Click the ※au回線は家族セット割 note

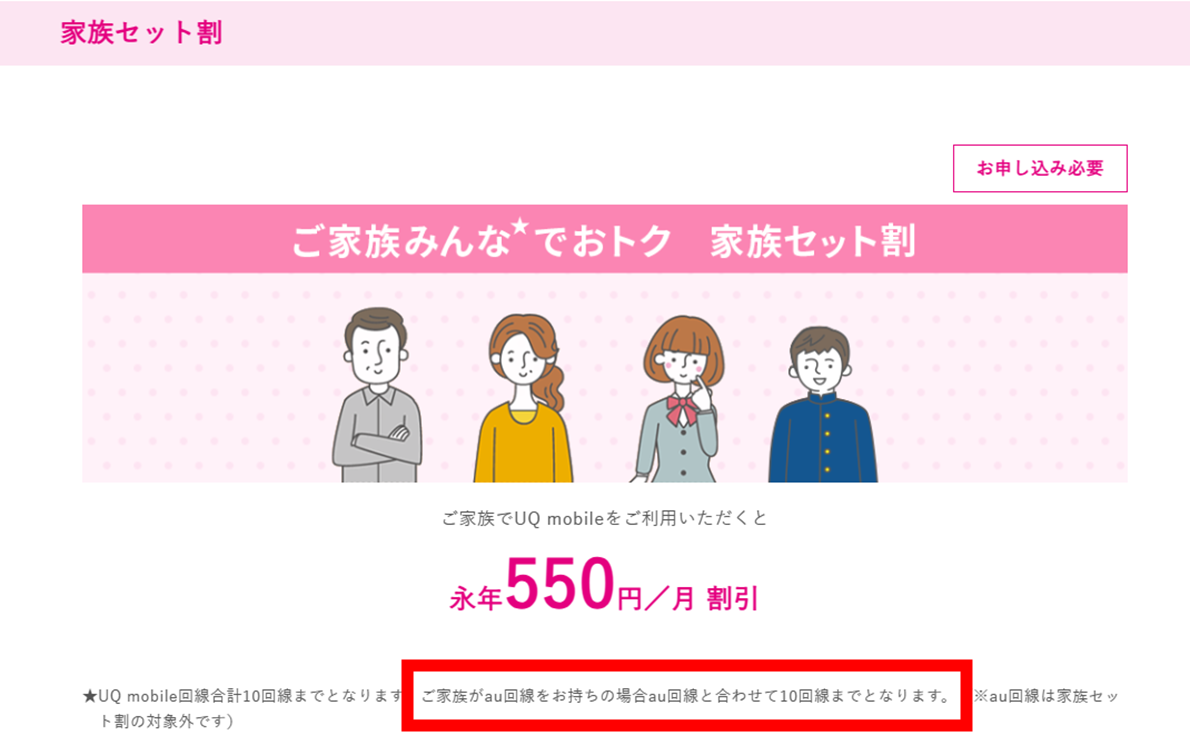pos(1047,696)
